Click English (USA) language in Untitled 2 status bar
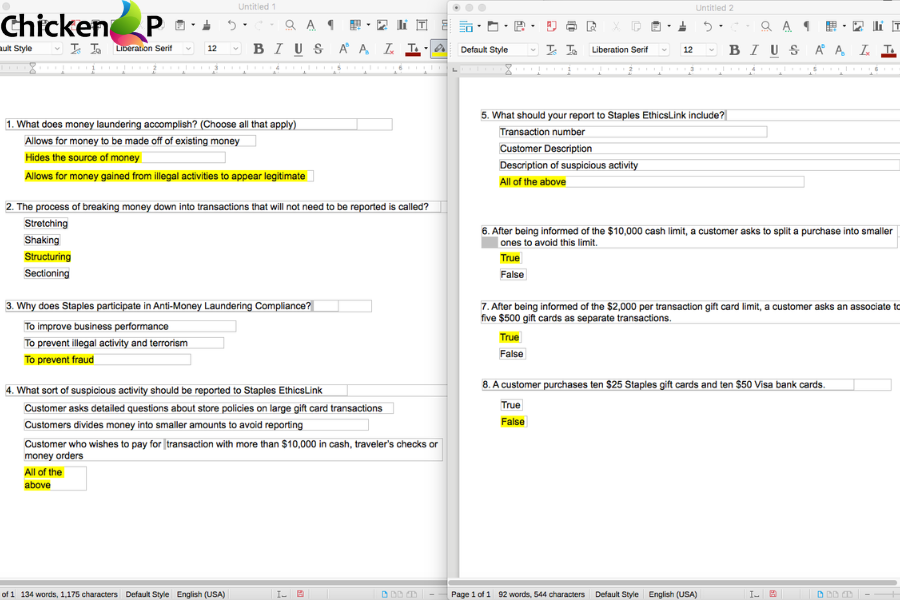 click(673, 594)
